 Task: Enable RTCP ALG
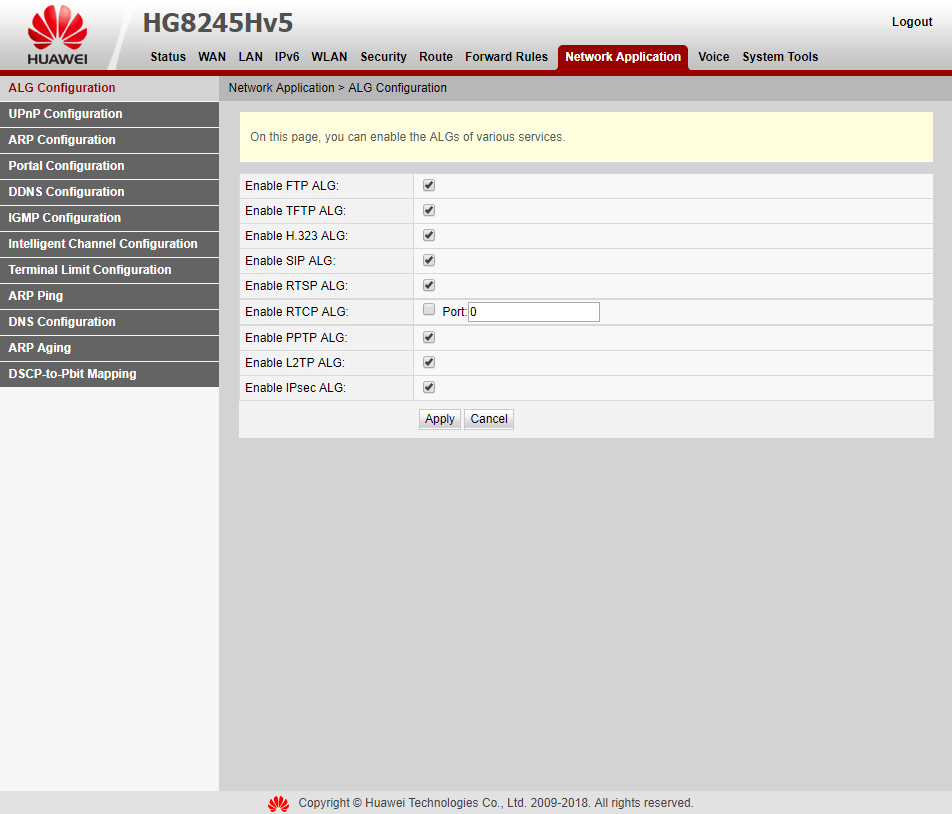pyautogui.click(x=428, y=309)
